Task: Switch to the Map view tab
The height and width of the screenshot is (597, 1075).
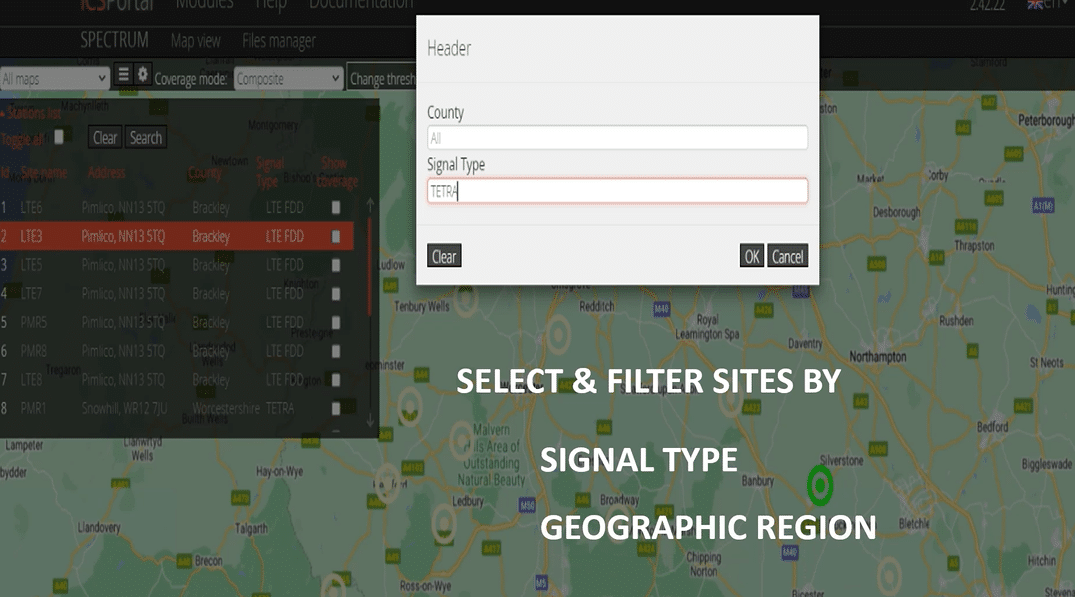Action: [195, 41]
